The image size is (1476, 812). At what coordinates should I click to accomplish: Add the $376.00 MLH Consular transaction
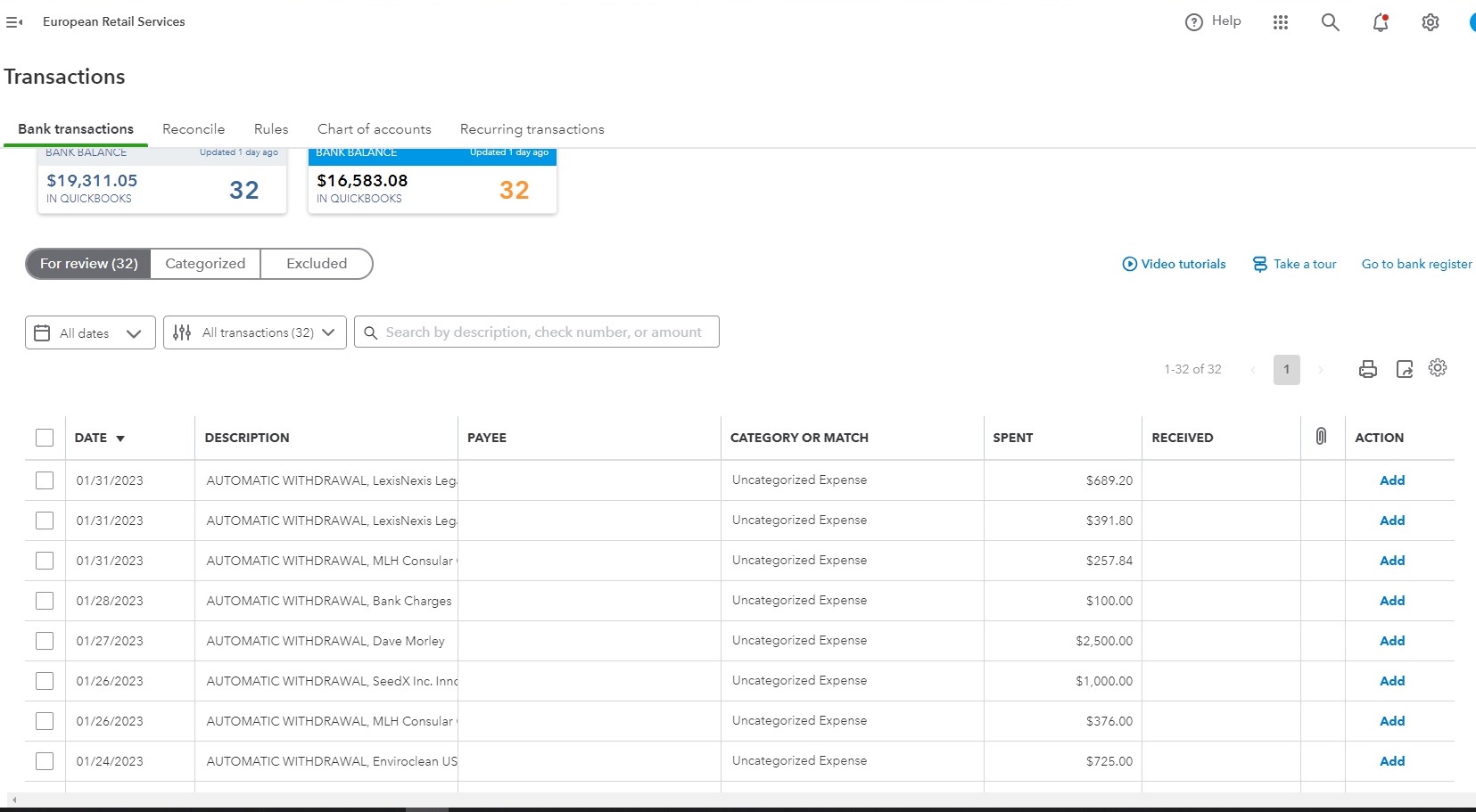click(1392, 721)
